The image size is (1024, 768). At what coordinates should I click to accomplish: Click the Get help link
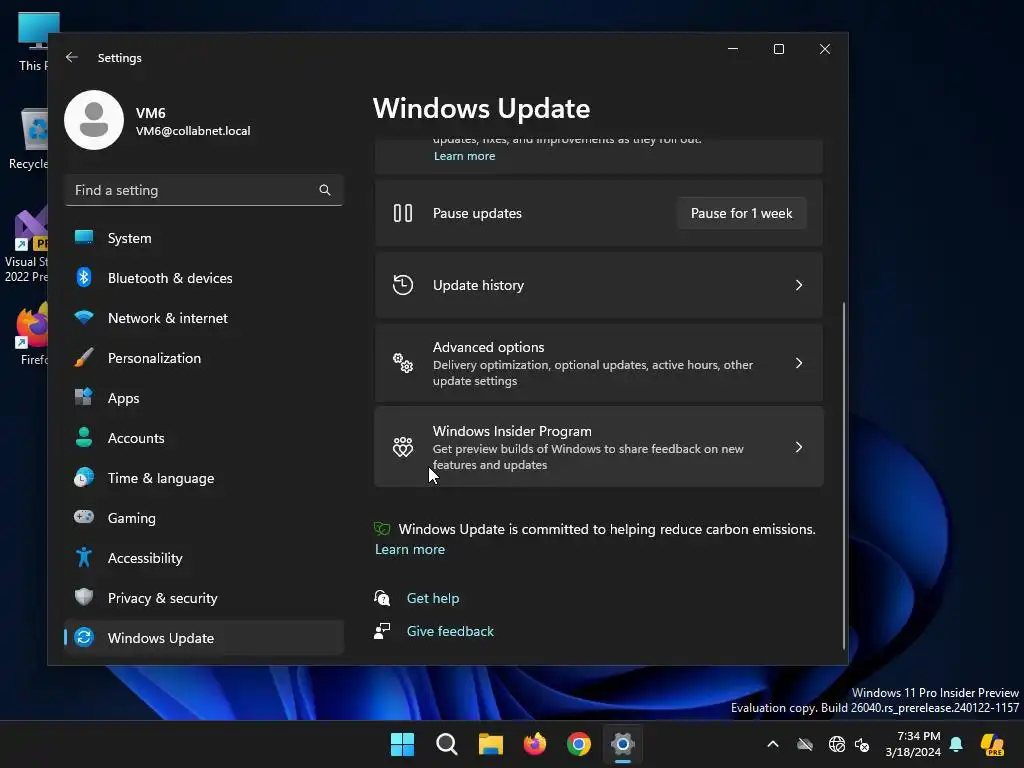tap(432, 598)
